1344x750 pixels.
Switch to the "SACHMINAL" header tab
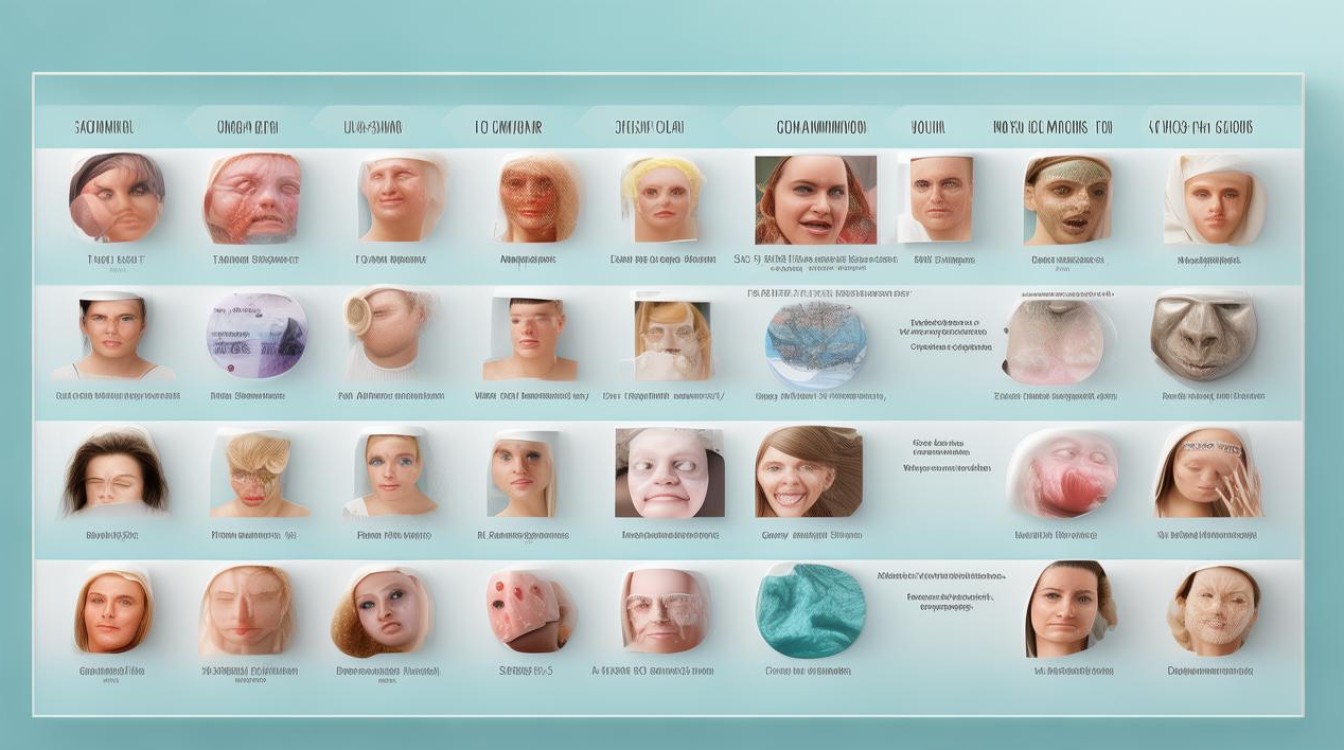(x=104, y=128)
